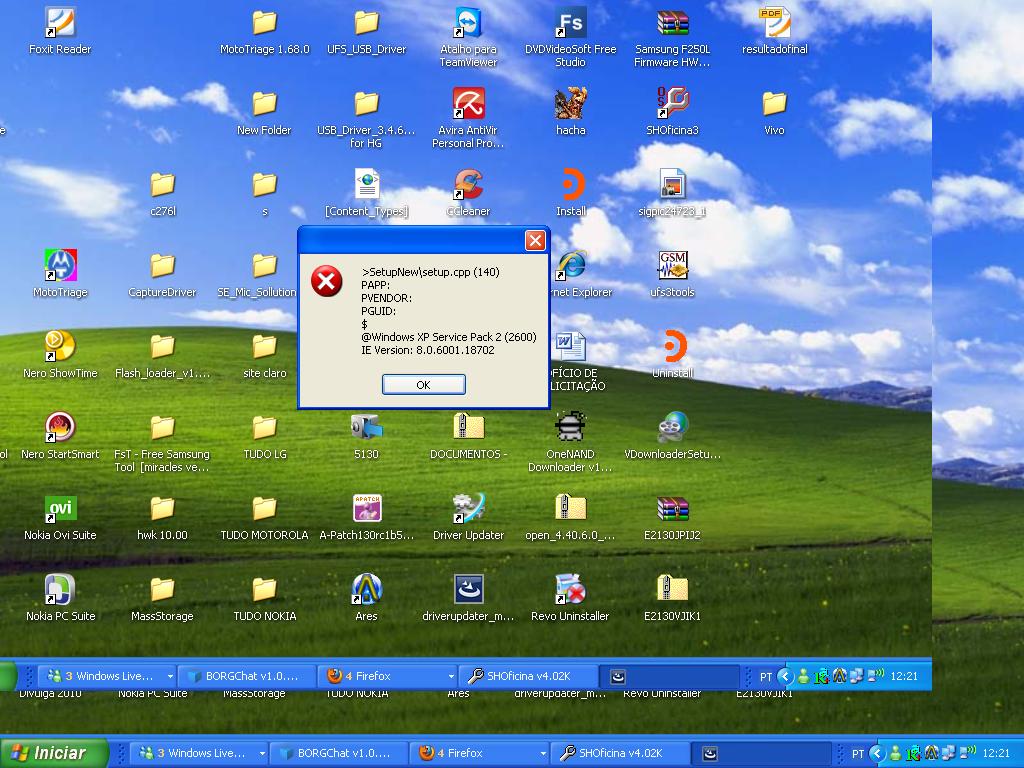Open PT language bar on the Iniciar taskbar
The width and height of the screenshot is (1024, 768).
coord(857,754)
